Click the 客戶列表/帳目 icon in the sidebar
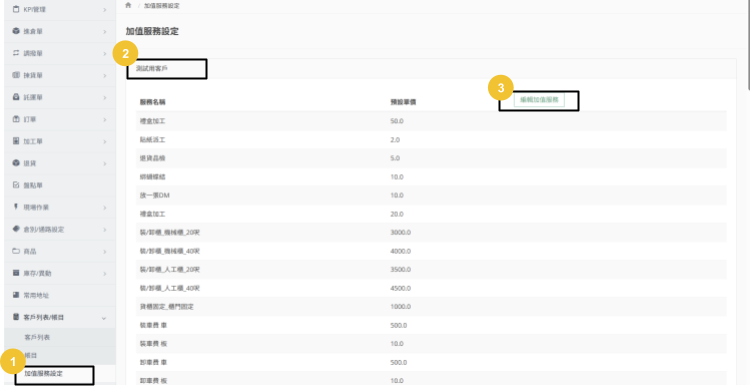 [x=16, y=317]
